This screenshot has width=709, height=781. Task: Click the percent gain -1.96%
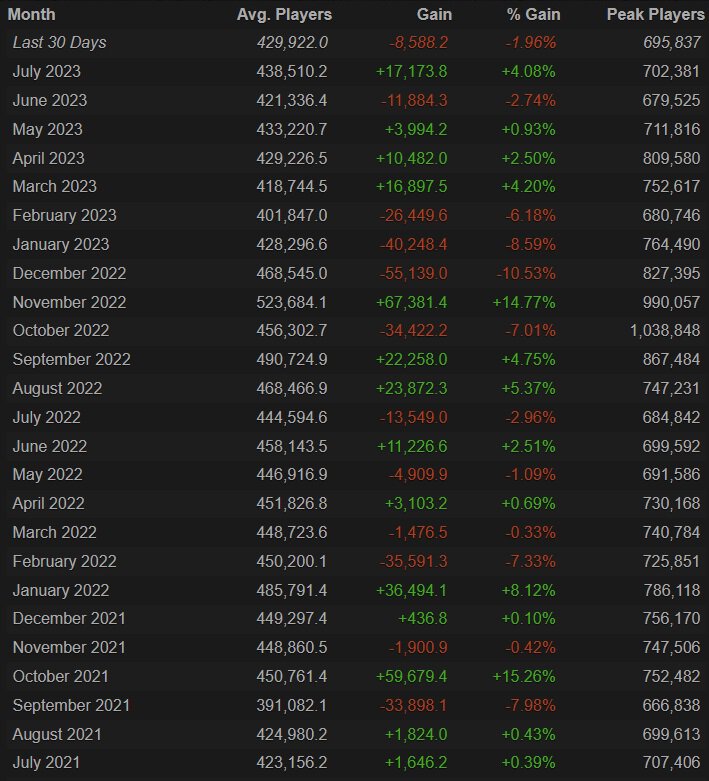coord(531,43)
